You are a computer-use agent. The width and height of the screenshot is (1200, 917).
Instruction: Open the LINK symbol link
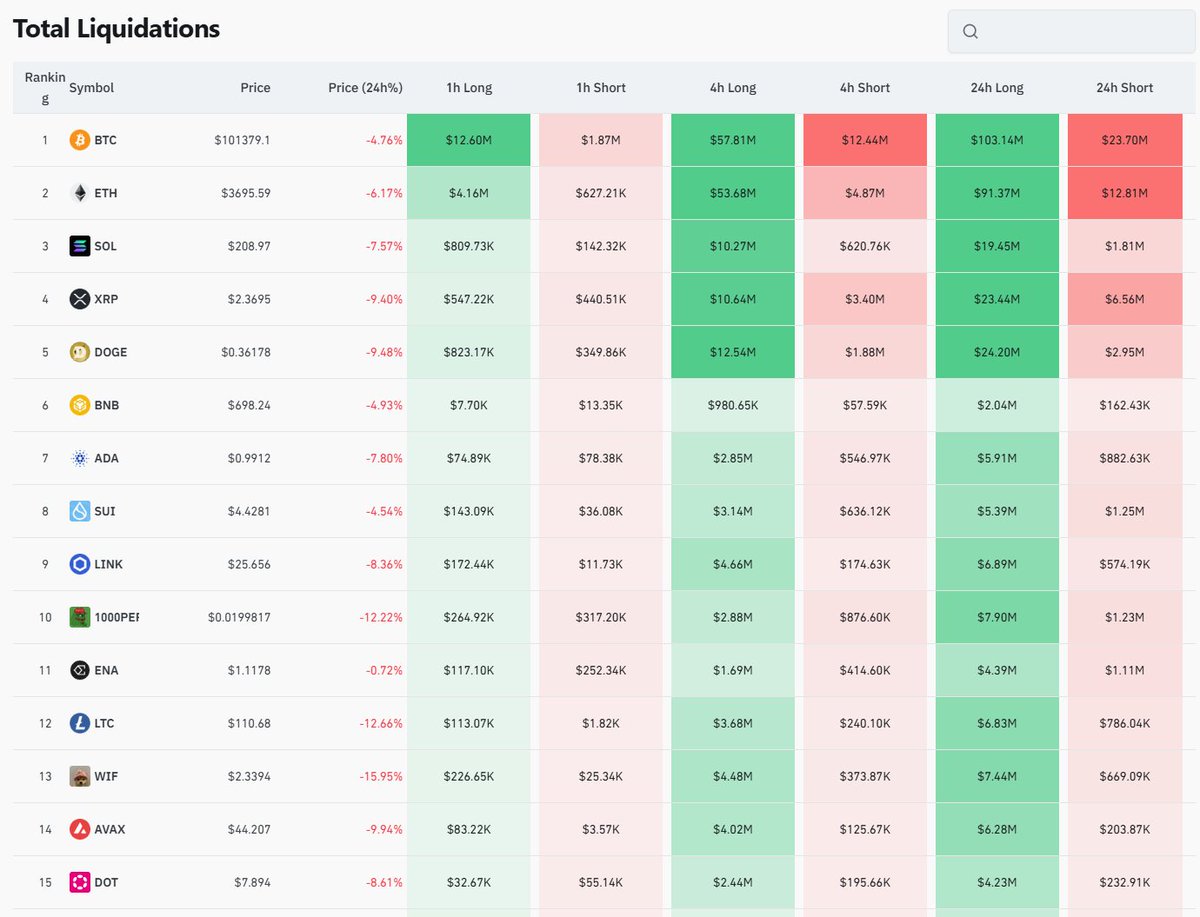[109, 564]
